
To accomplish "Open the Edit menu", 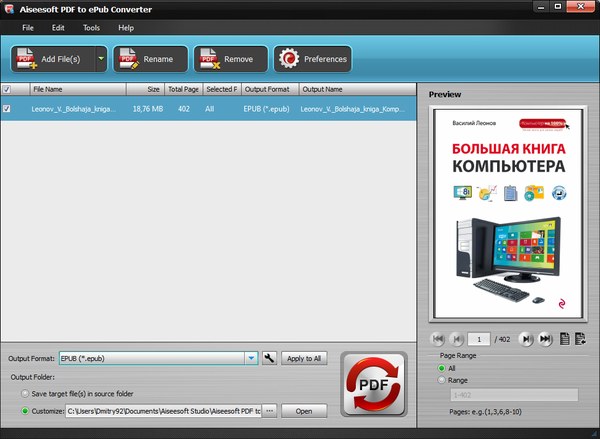I will click(59, 27).
